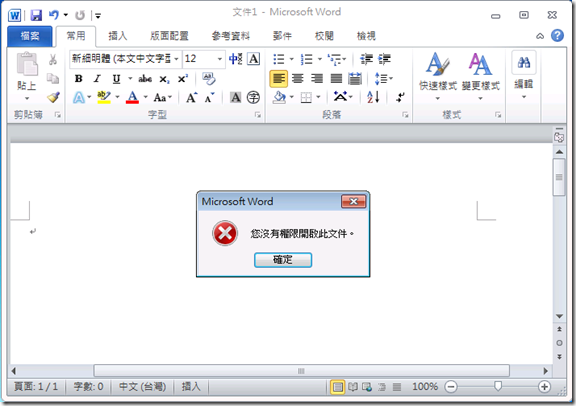Viewport: 576px width, 406px height.
Task: Open the File (檔案) tab
Action: click(x=30, y=36)
